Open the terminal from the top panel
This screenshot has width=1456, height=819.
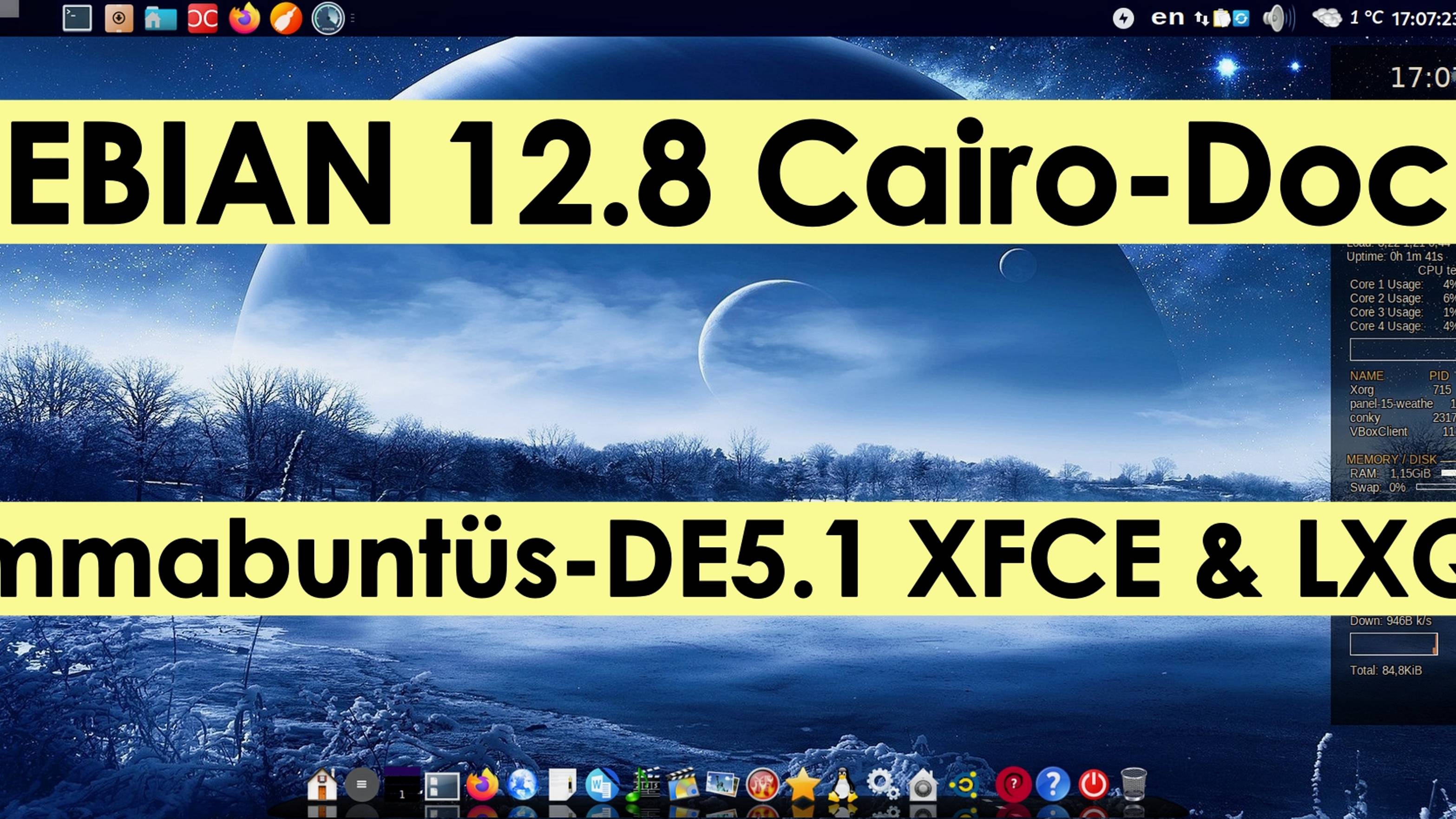(x=78, y=18)
